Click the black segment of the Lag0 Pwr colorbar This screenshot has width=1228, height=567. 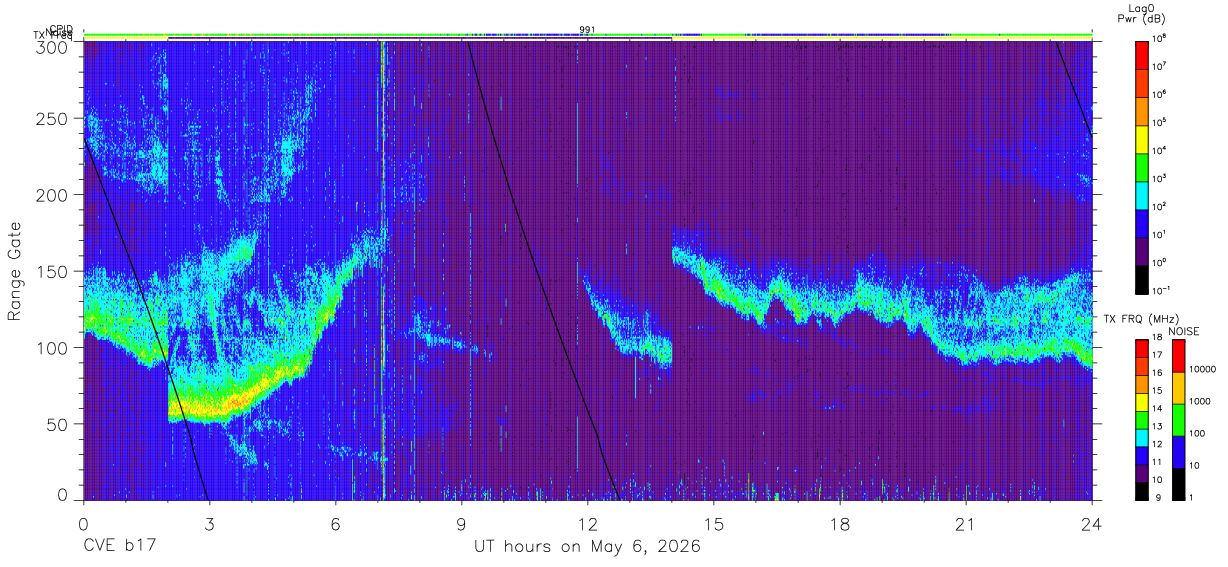1141,279
